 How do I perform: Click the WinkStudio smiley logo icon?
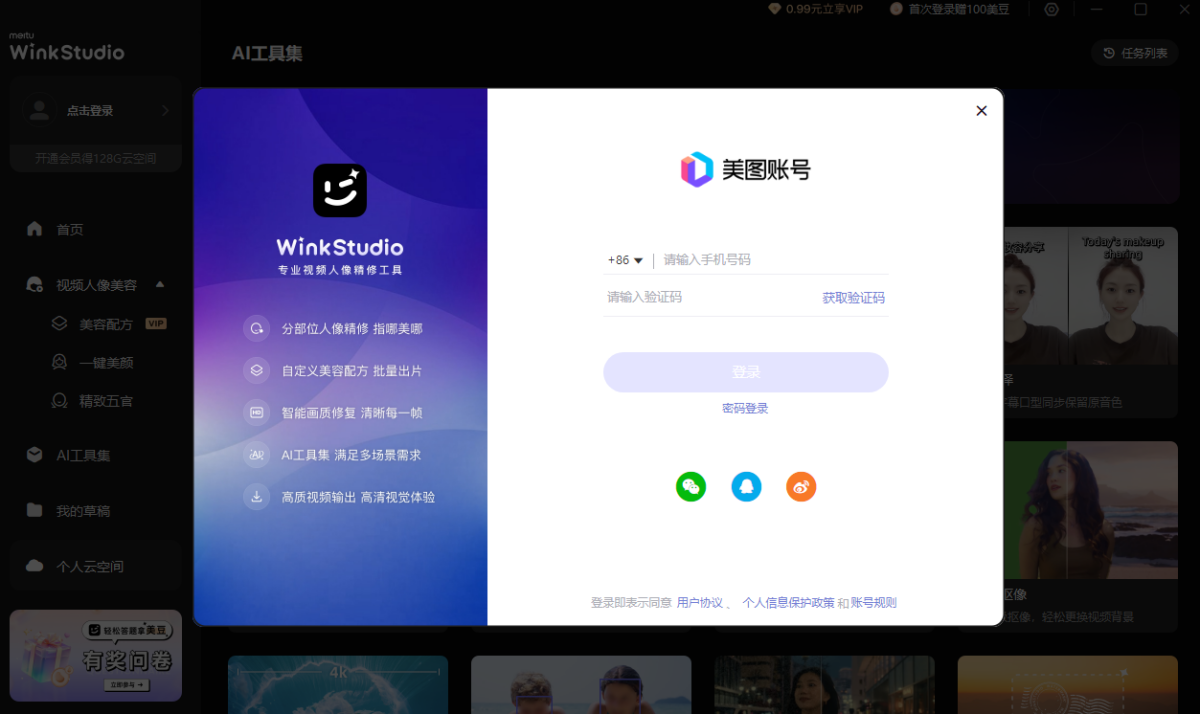(x=340, y=190)
